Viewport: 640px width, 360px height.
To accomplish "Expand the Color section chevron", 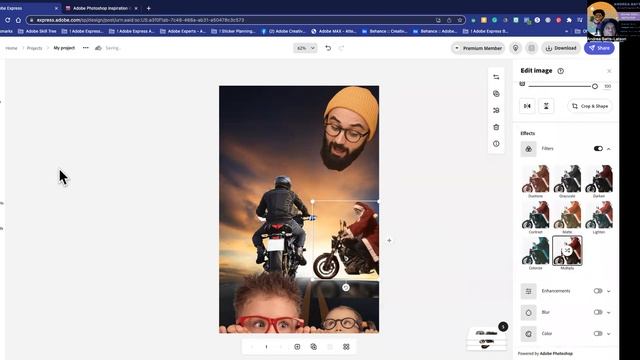I will pyautogui.click(x=609, y=334).
